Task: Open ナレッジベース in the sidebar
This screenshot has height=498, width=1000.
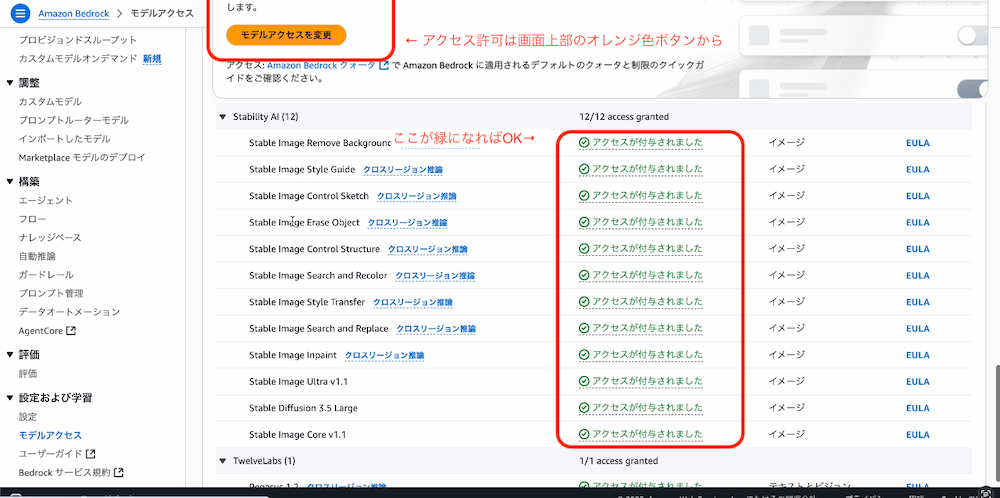Action: 50,237
